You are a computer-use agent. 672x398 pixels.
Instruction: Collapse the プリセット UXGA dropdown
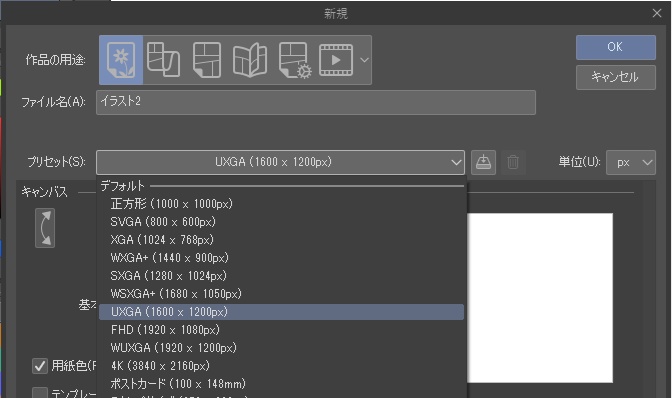tap(280, 162)
